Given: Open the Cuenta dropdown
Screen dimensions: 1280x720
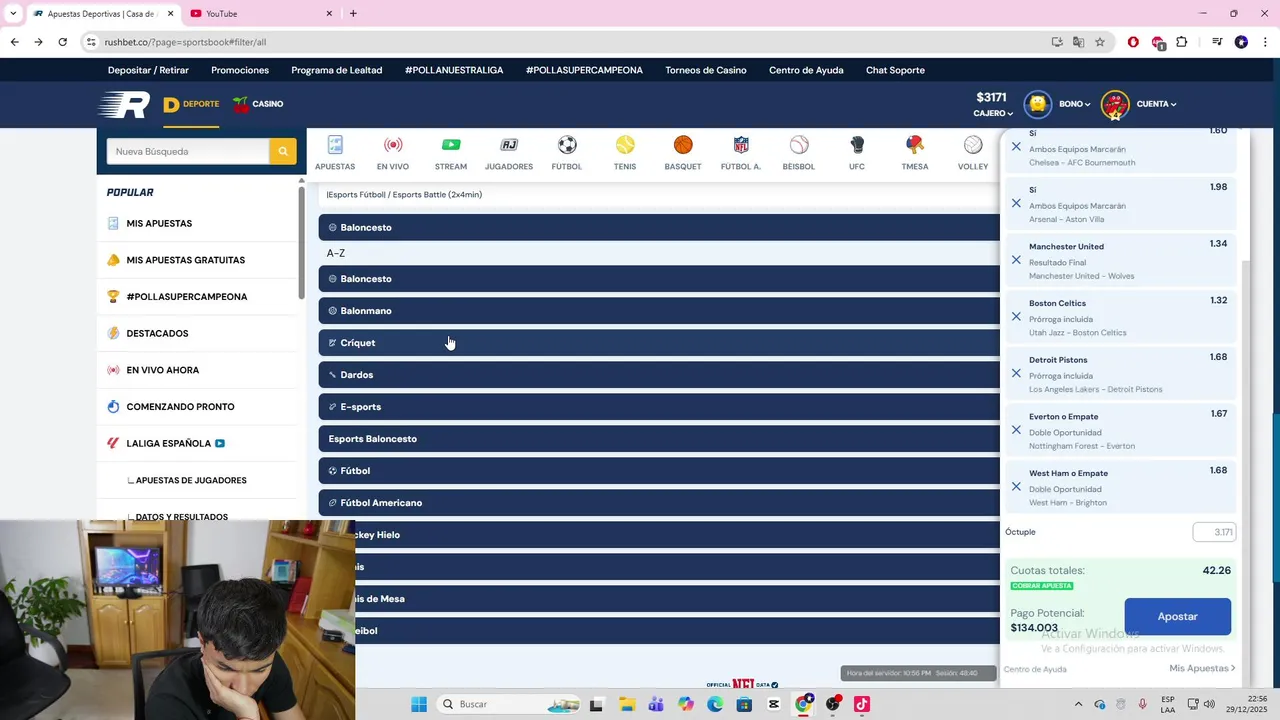Looking at the screenshot, I should [1156, 104].
